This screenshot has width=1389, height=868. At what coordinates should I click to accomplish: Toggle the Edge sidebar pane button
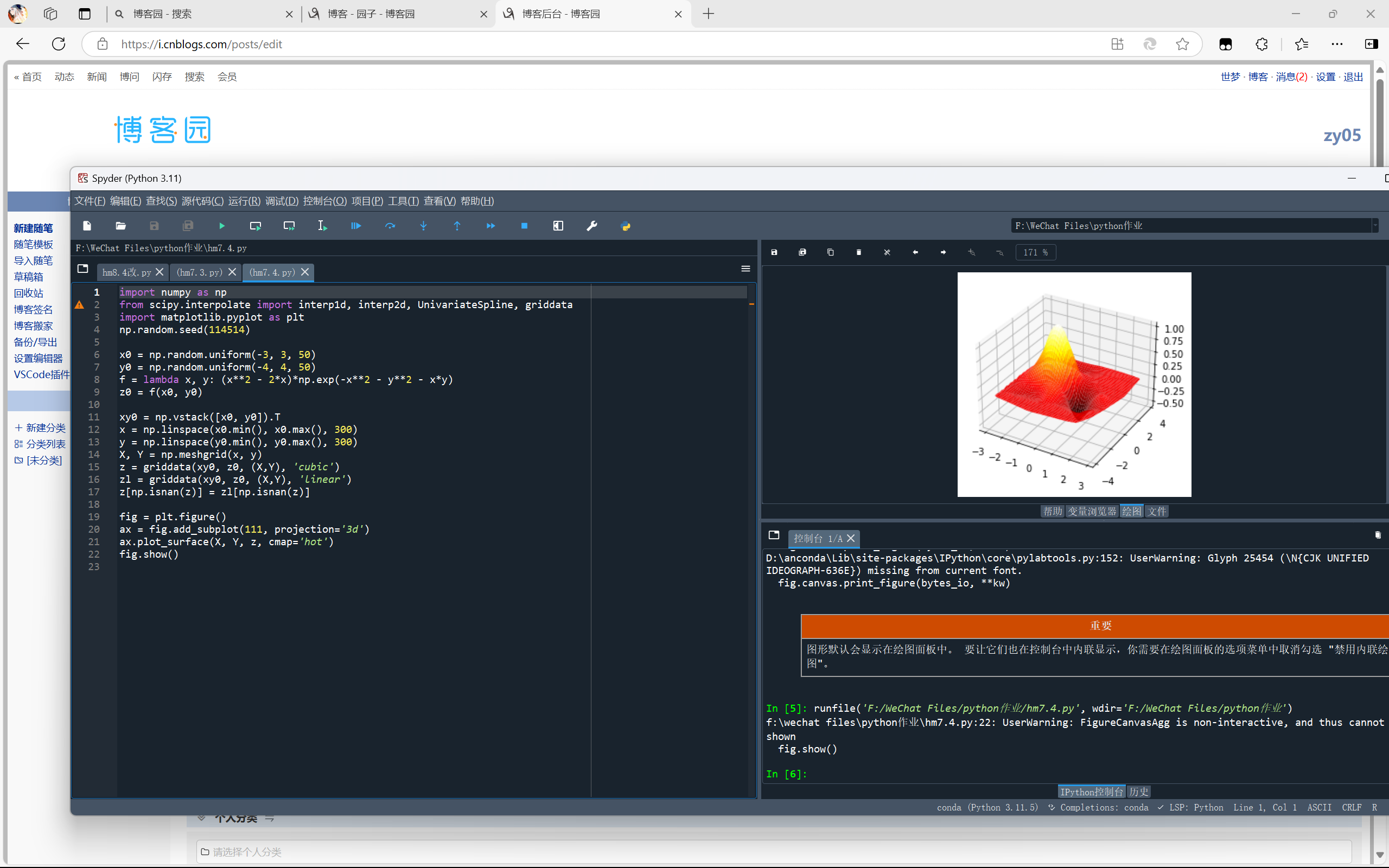click(x=1371, y=44)
